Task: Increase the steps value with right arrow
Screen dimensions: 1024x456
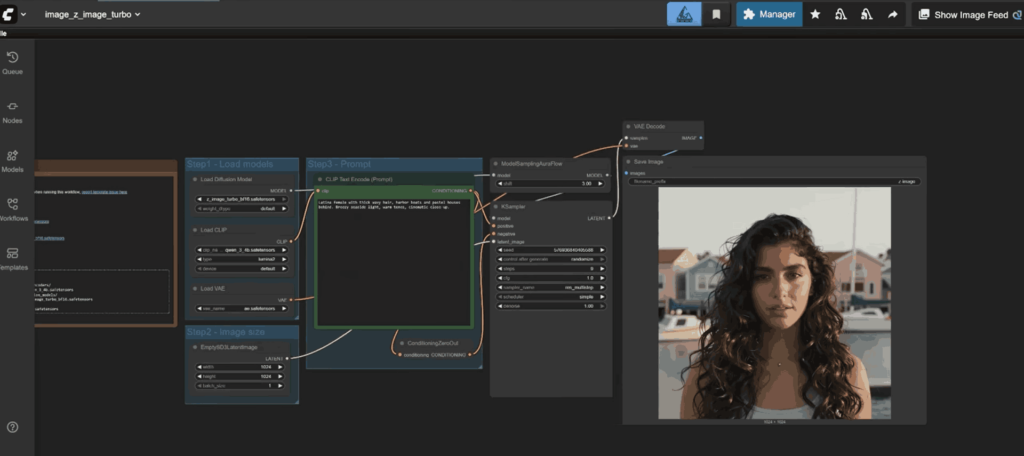Action: tap(601, 269)
